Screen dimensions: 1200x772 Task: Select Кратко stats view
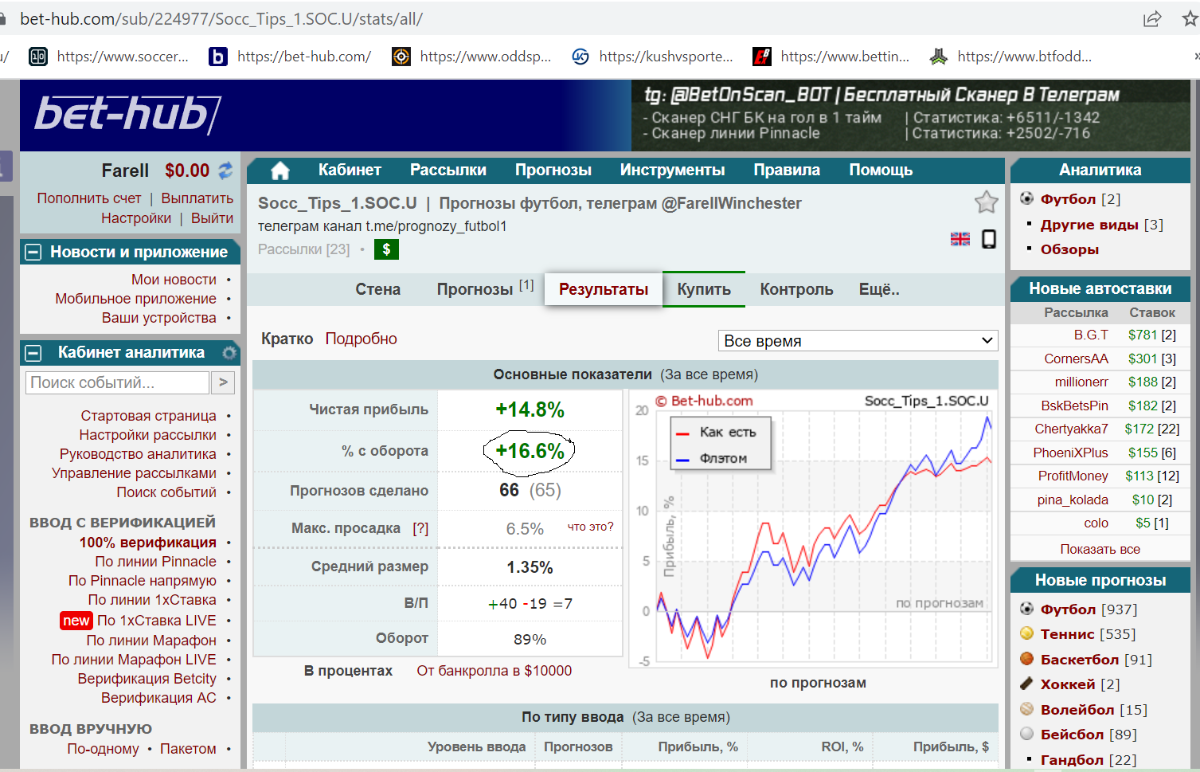coord(287,339)
